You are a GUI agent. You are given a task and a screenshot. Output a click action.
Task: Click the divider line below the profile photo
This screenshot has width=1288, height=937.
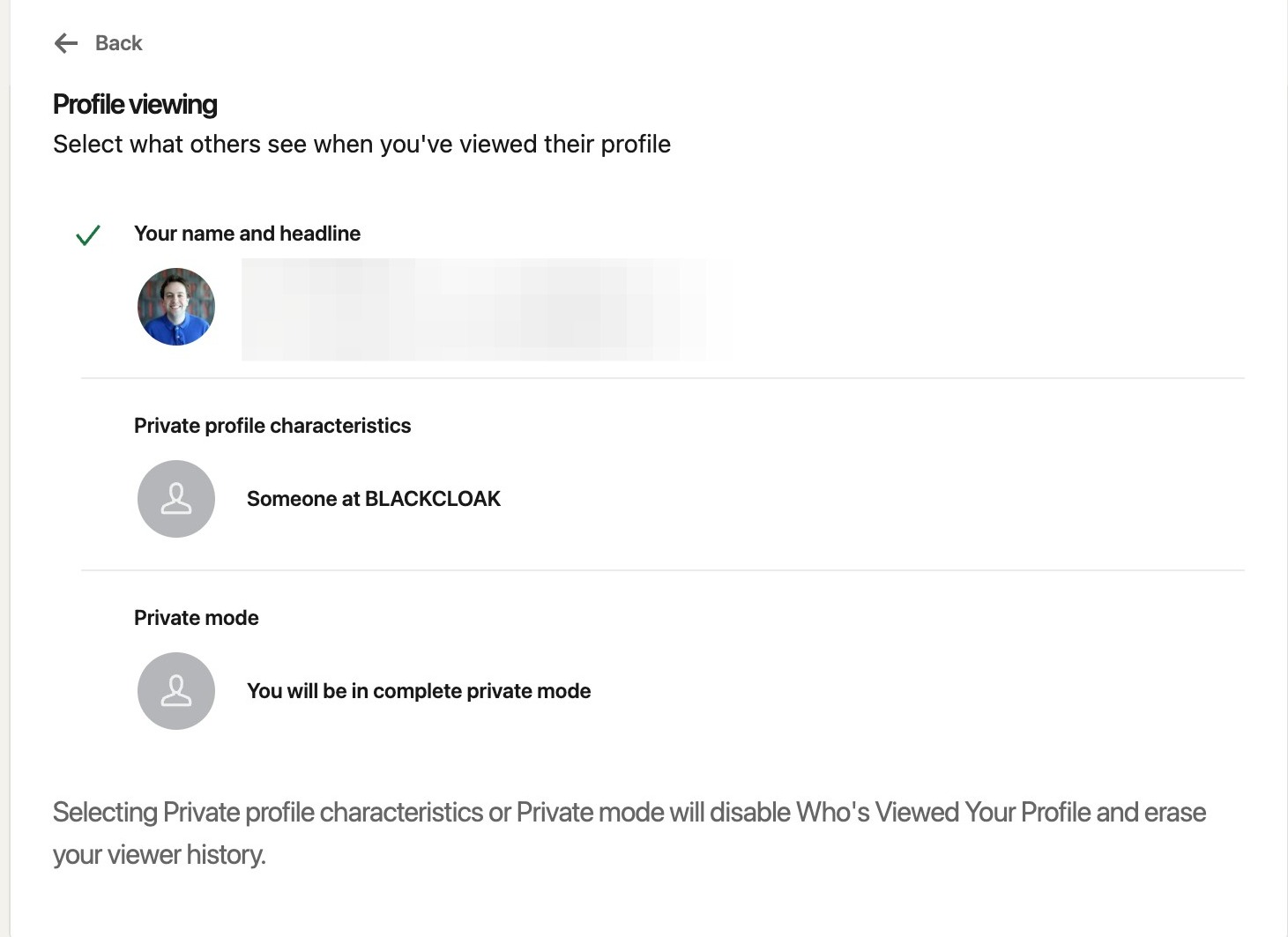[662, 378]
